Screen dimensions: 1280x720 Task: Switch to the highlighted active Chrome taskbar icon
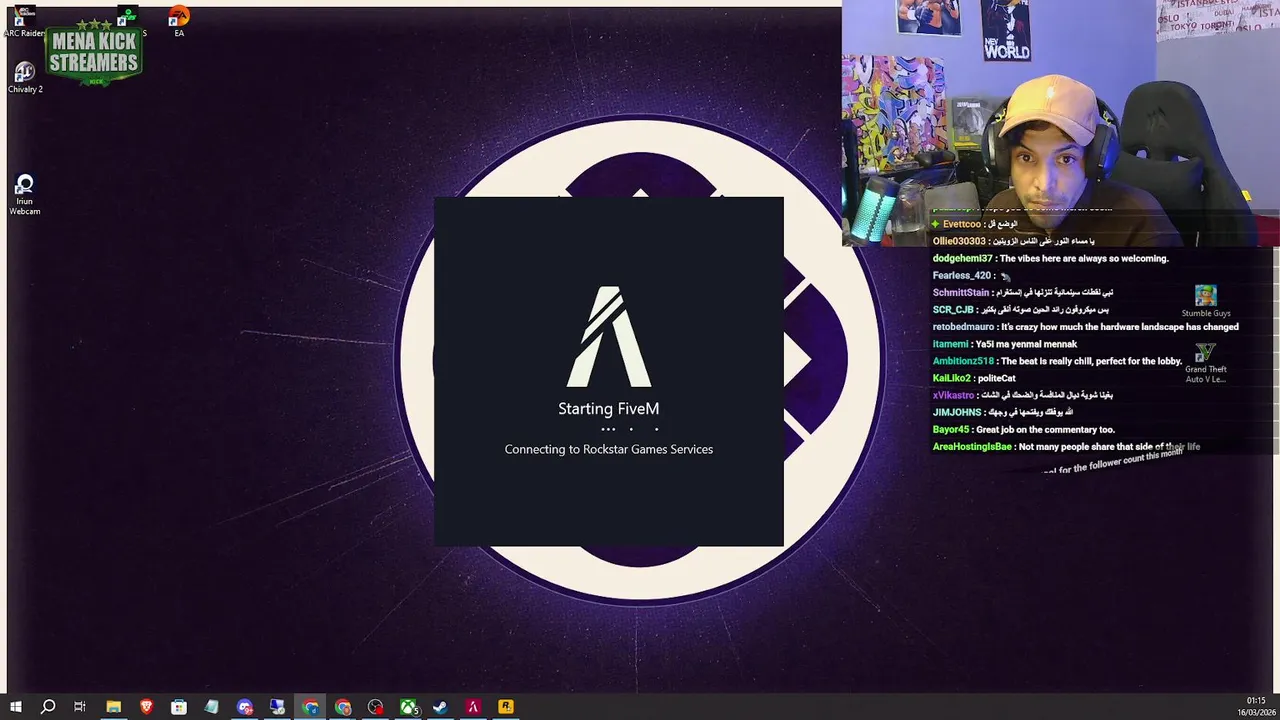310,707
